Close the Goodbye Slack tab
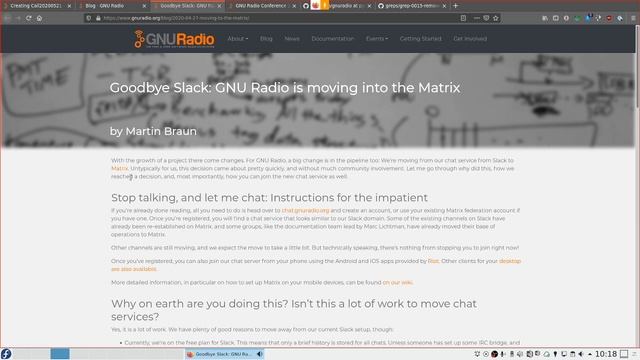 click(x=220, y=6)
